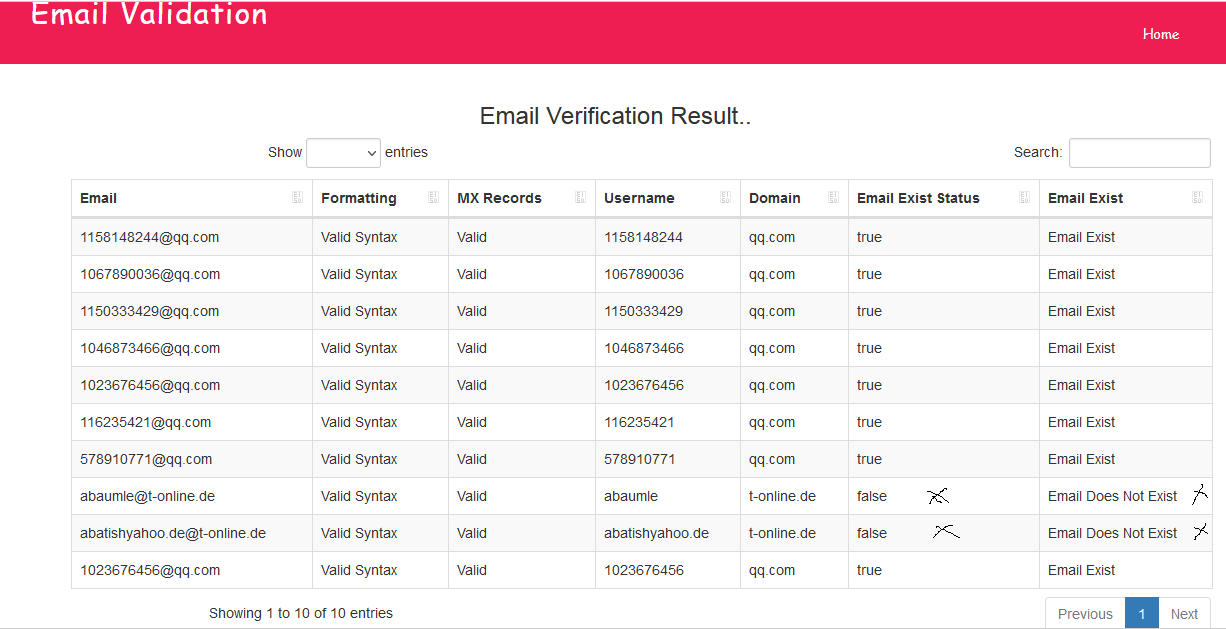Image resolution: width=1226 pixels, height=629 pixels.
Task: Go to page 1 in pagination
Action: pyautogui.click(x=1142, y=614)
